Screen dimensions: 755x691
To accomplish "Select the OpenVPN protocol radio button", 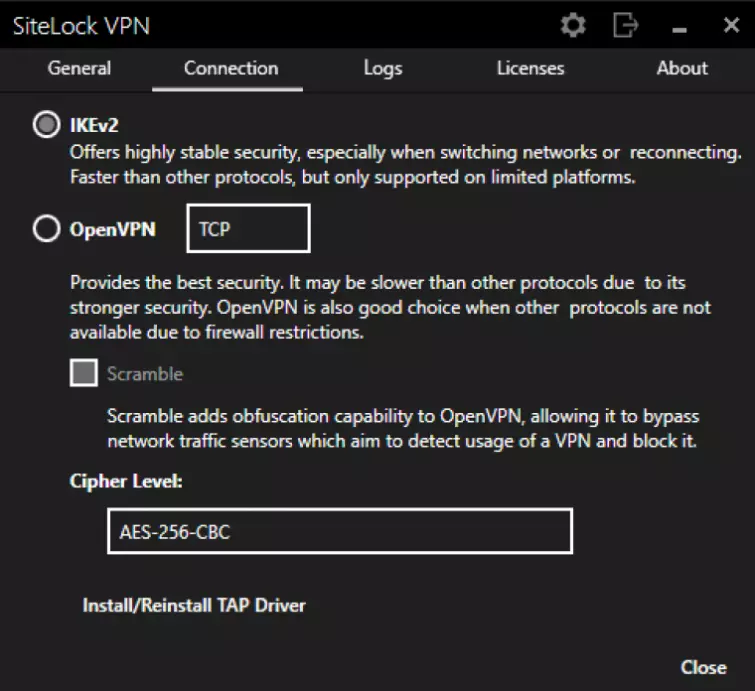I will [x=47, y=229].
